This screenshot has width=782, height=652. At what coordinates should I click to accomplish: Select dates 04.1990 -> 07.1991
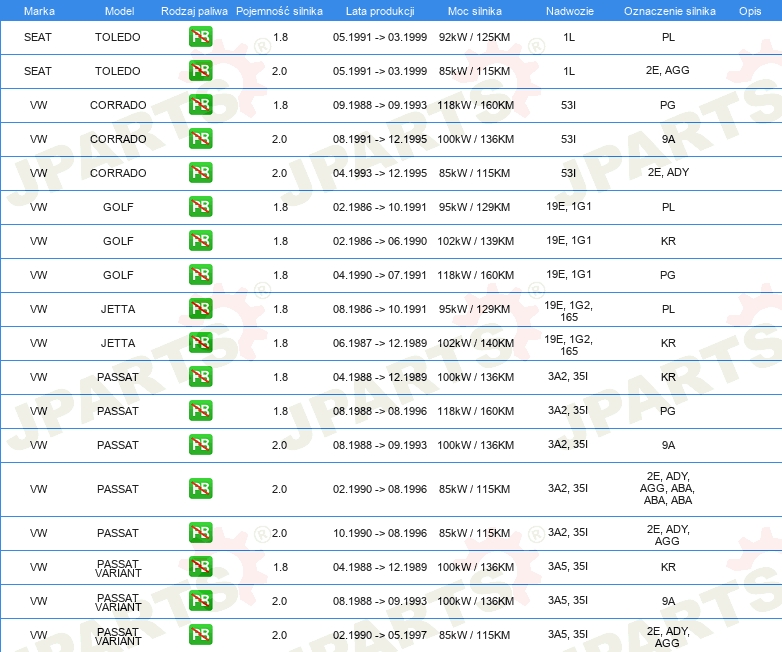(x=380, y=274)
